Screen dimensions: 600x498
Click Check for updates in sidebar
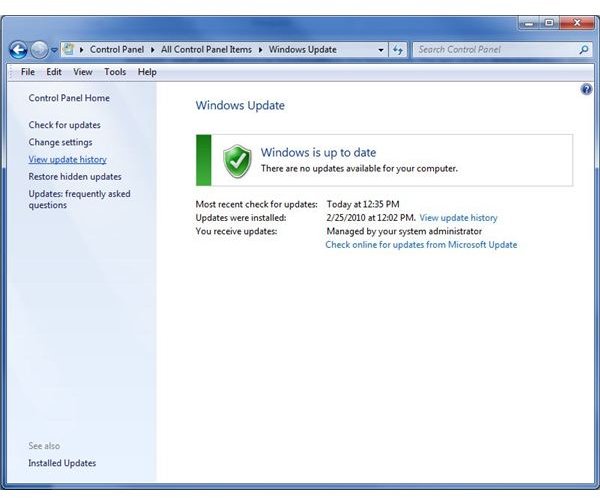64,125
